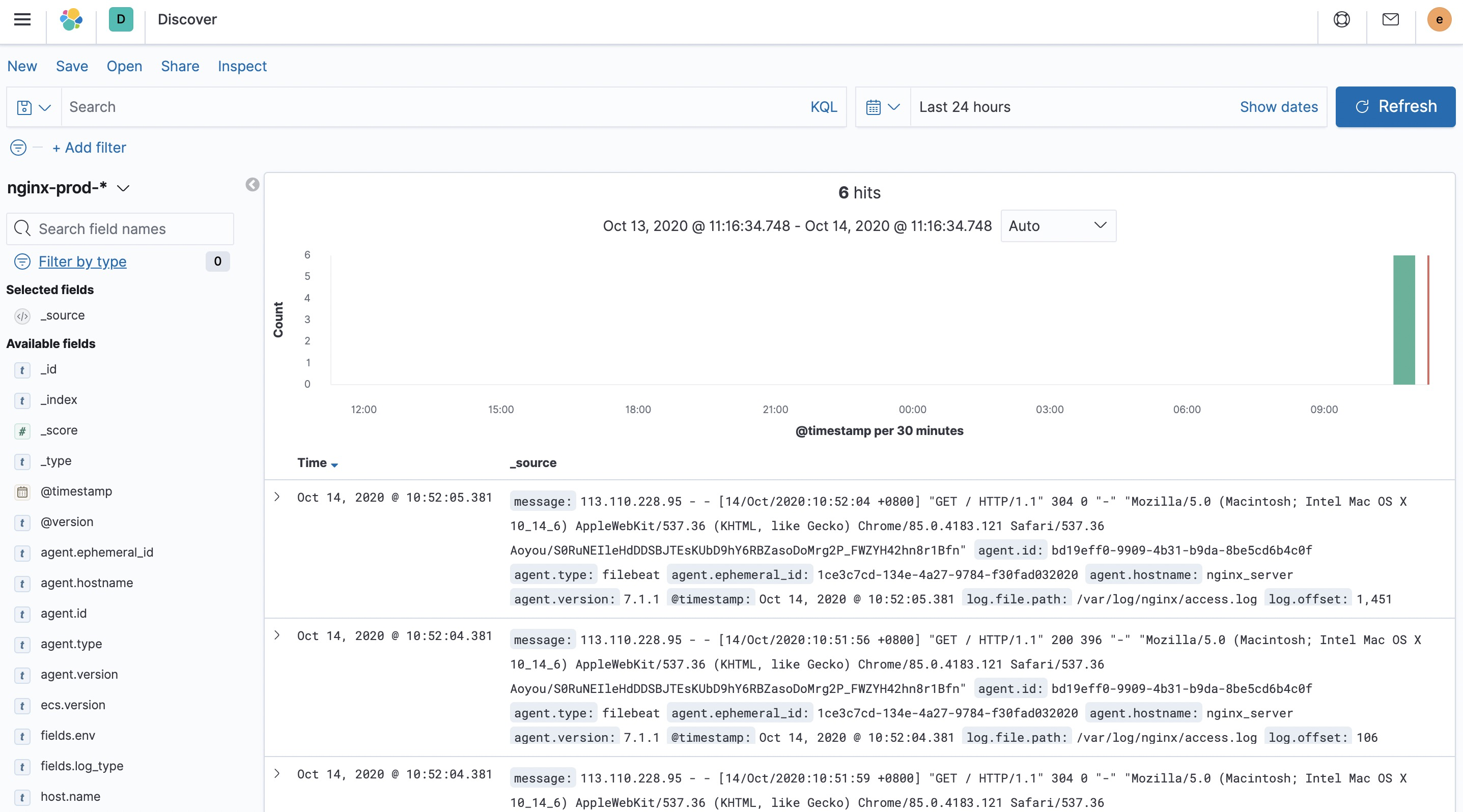Click the Show dates link
1463x812 pixels.
(x=1278, y=107)
